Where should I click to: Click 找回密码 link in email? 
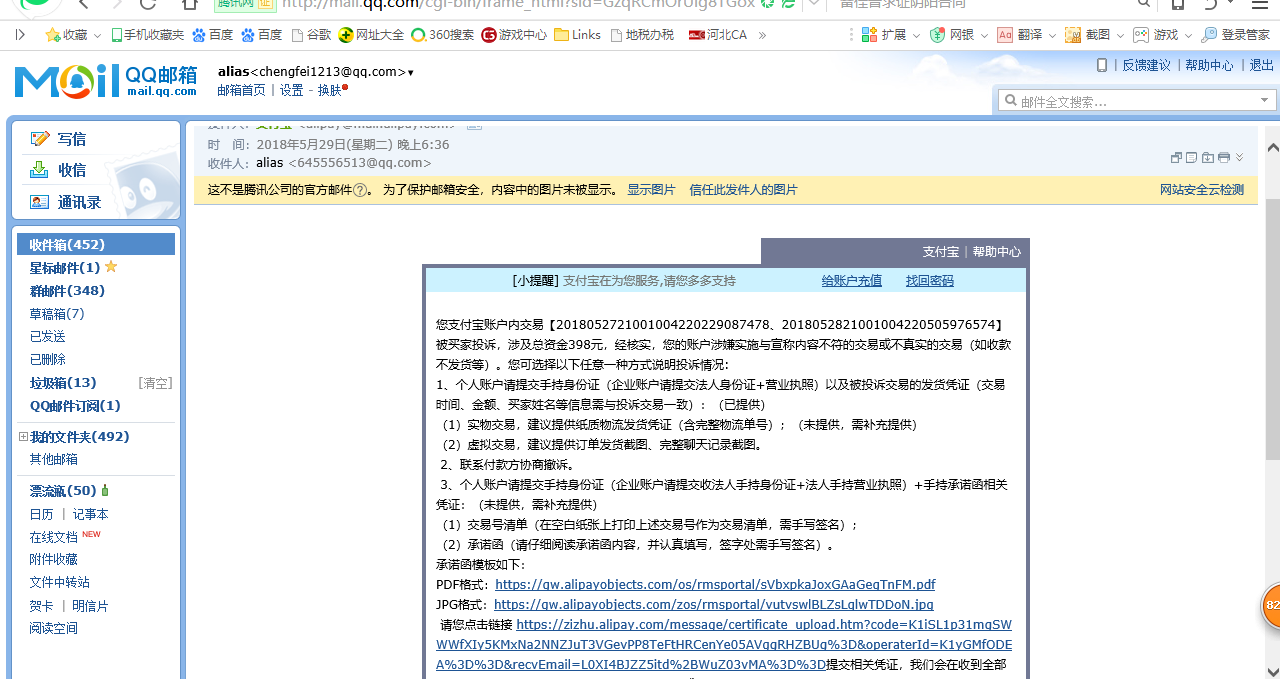930,281
